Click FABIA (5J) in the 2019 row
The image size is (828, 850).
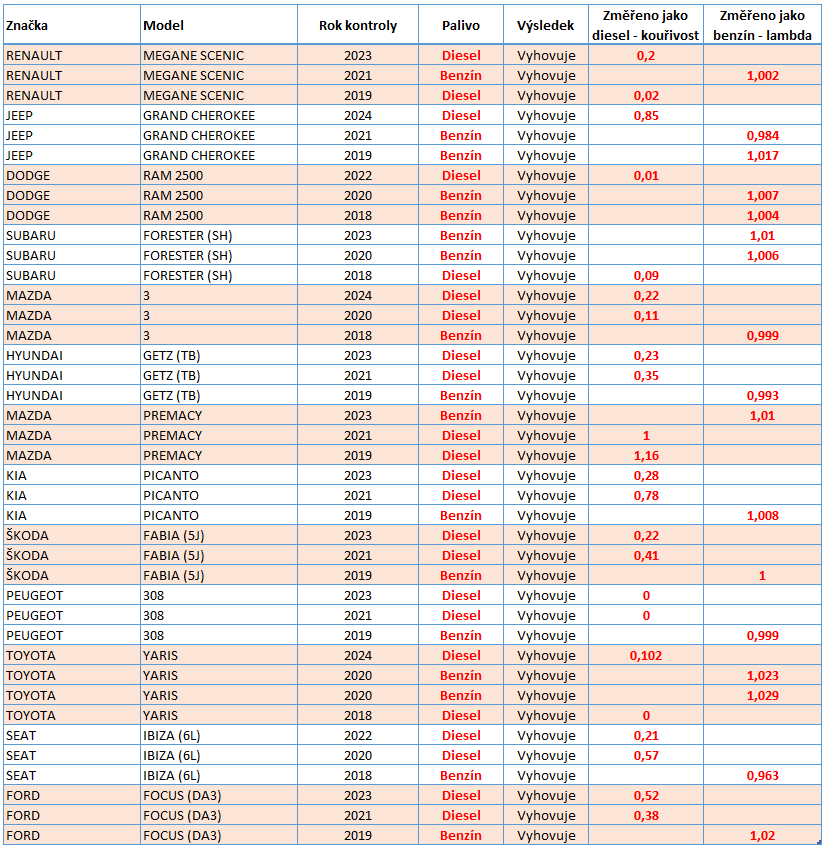click(174, 576)
